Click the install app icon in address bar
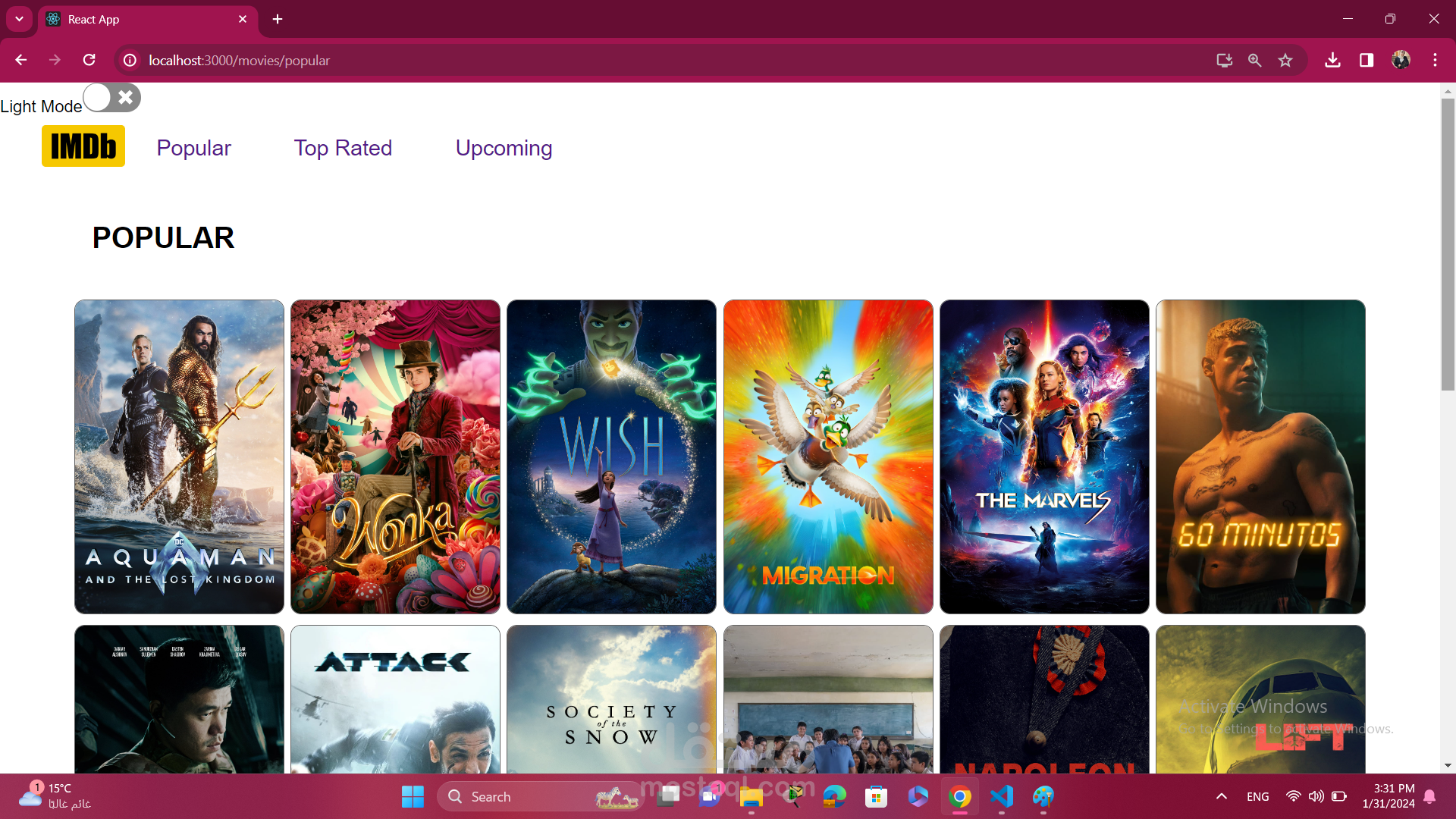This screenshot has width=1456, height=819. [1224, 60]
